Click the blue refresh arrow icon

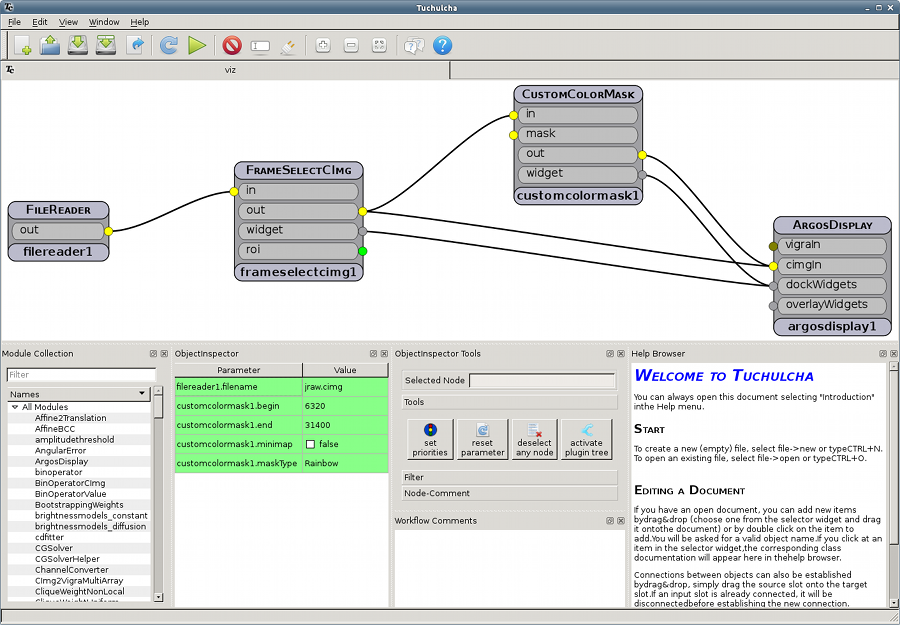point(169,45)
